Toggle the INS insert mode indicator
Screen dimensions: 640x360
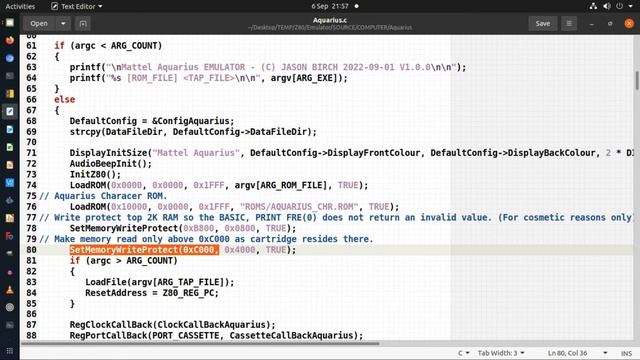(626, 353)
